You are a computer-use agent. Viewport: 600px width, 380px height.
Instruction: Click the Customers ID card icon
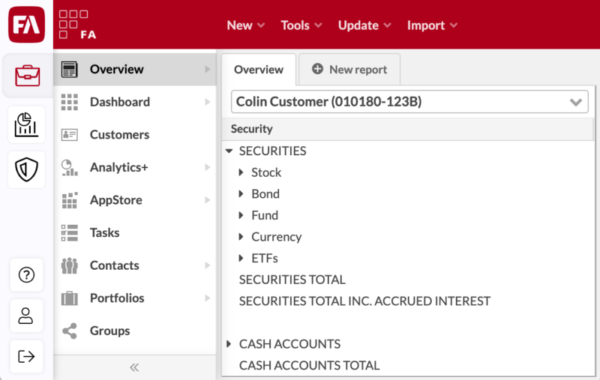pos(69,135)
